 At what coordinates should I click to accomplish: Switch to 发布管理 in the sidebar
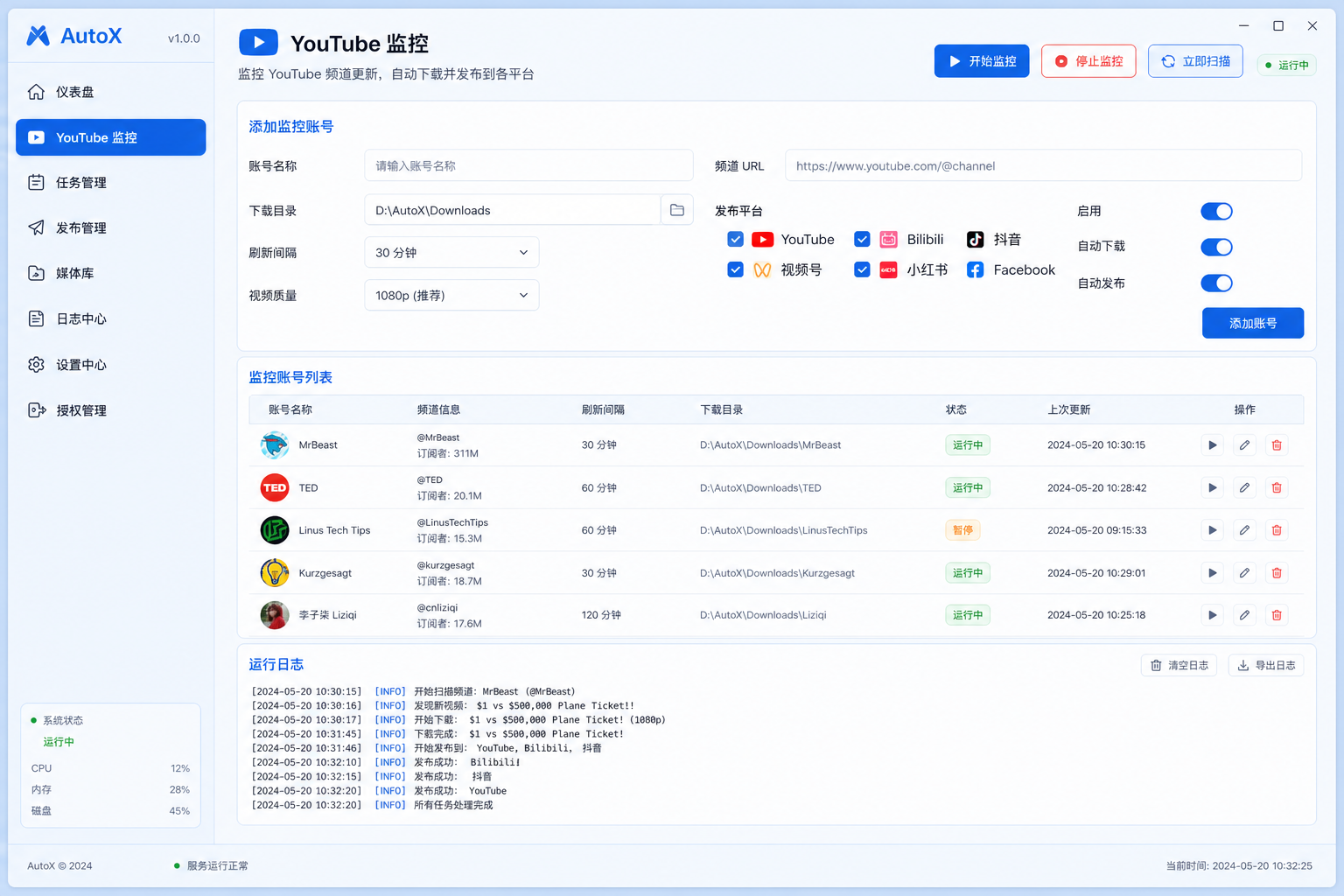pos(111,227)
